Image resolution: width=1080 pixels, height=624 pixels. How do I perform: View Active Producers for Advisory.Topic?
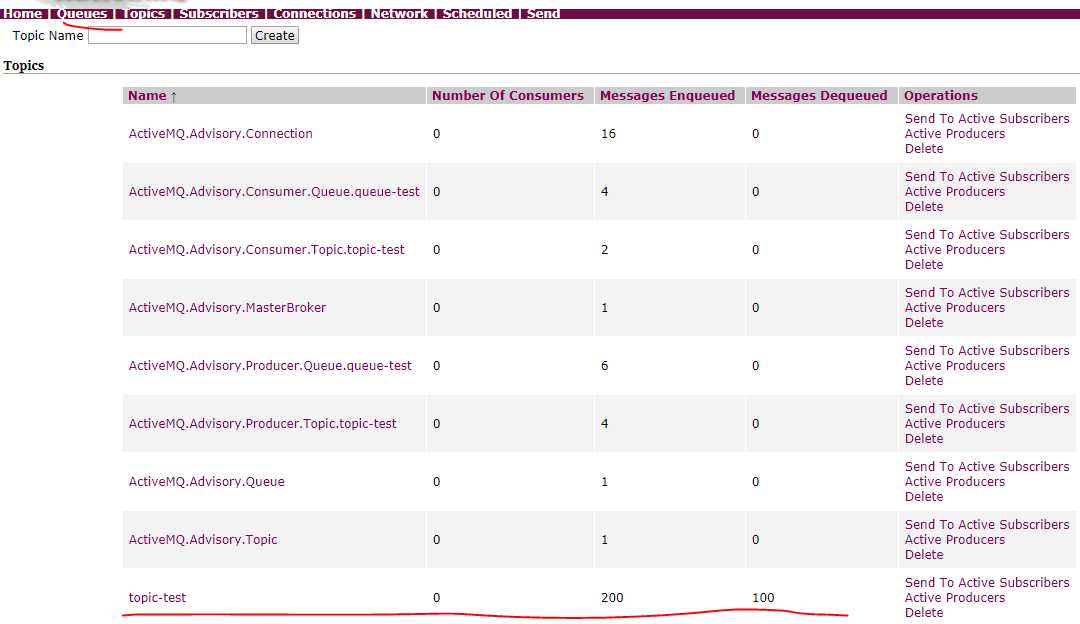pos(955,539)
